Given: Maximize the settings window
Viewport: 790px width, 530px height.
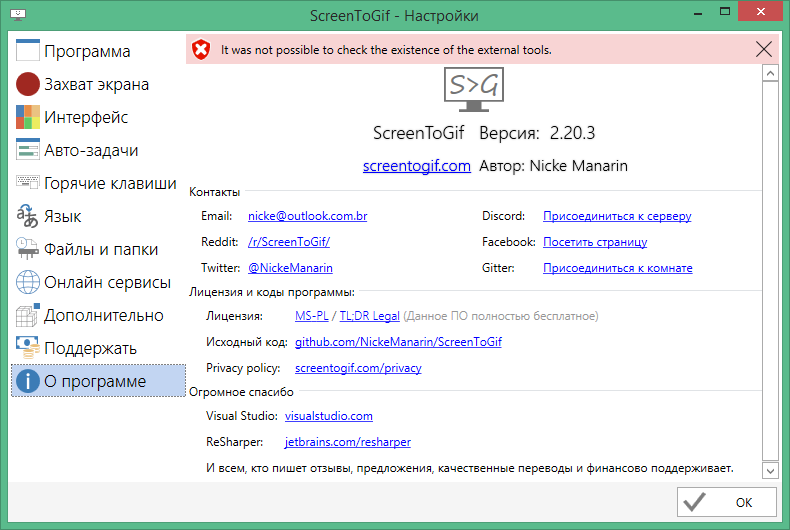Looking at the screenshot, I should 725,12.
